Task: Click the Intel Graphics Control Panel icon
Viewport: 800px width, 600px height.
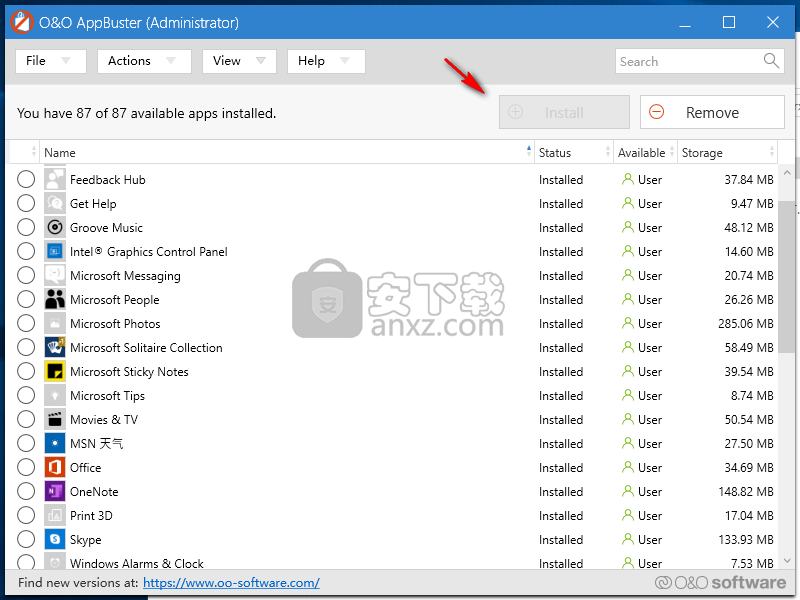Action: 55,251
